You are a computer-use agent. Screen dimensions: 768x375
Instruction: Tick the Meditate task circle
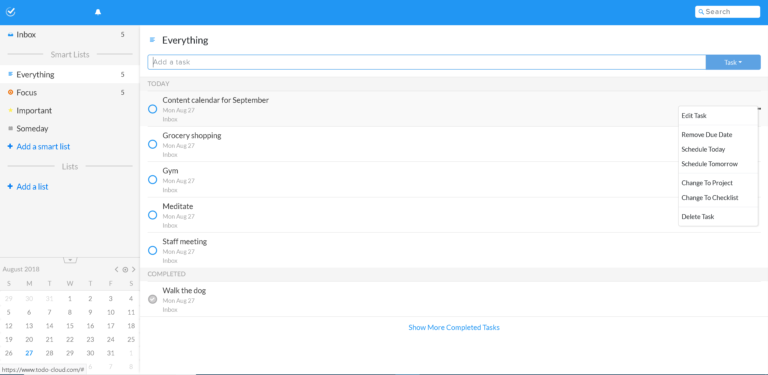(152, 215)
